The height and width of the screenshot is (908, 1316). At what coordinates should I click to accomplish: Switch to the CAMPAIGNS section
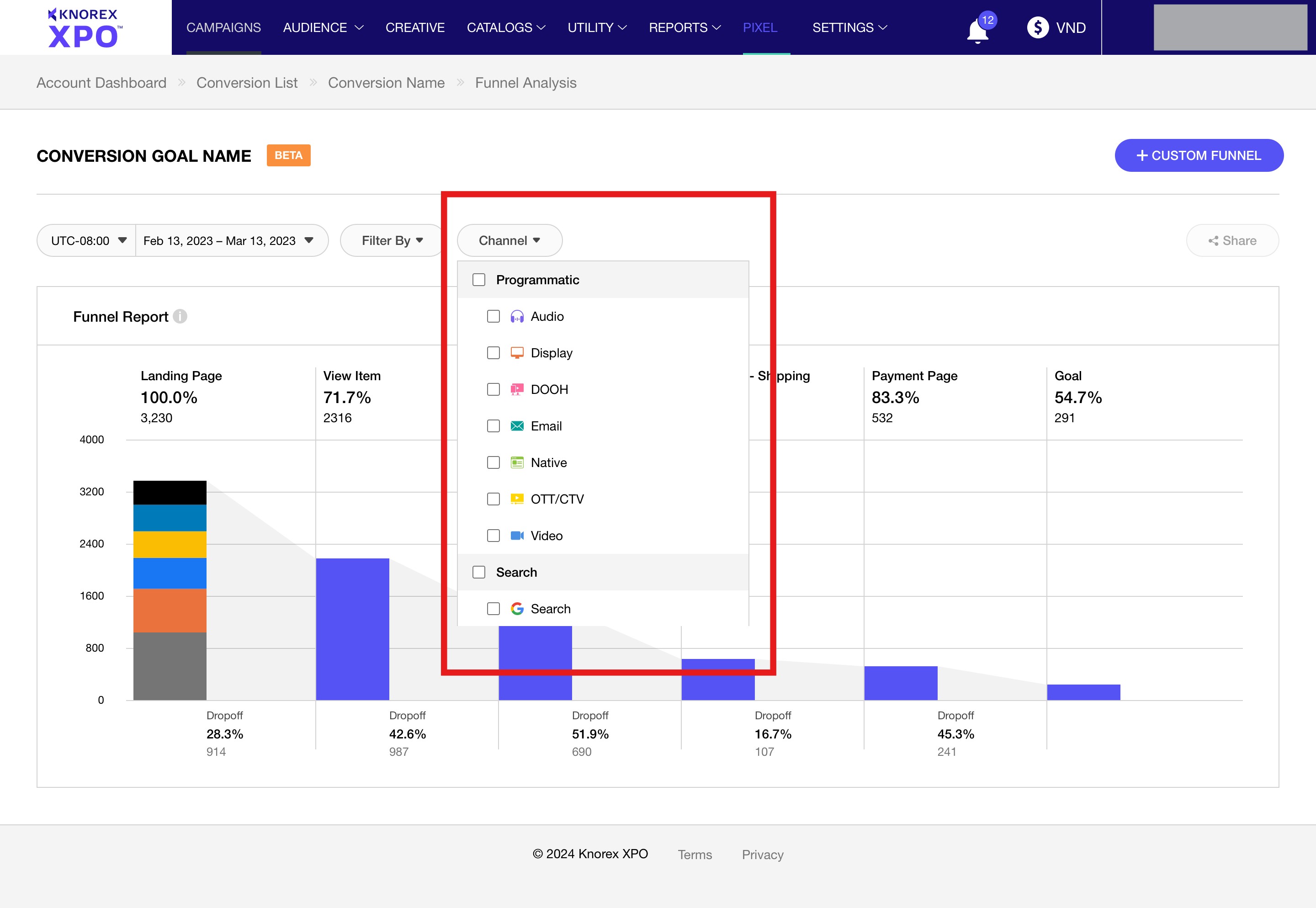(x=223, y=27)
